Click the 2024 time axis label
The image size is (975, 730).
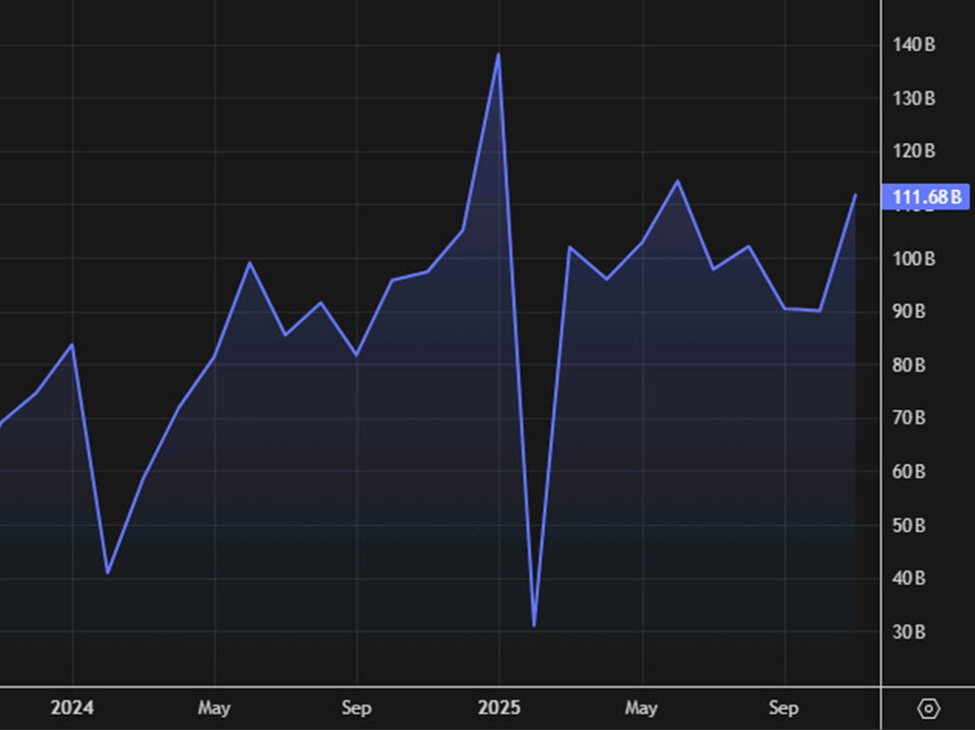(72, 708)
